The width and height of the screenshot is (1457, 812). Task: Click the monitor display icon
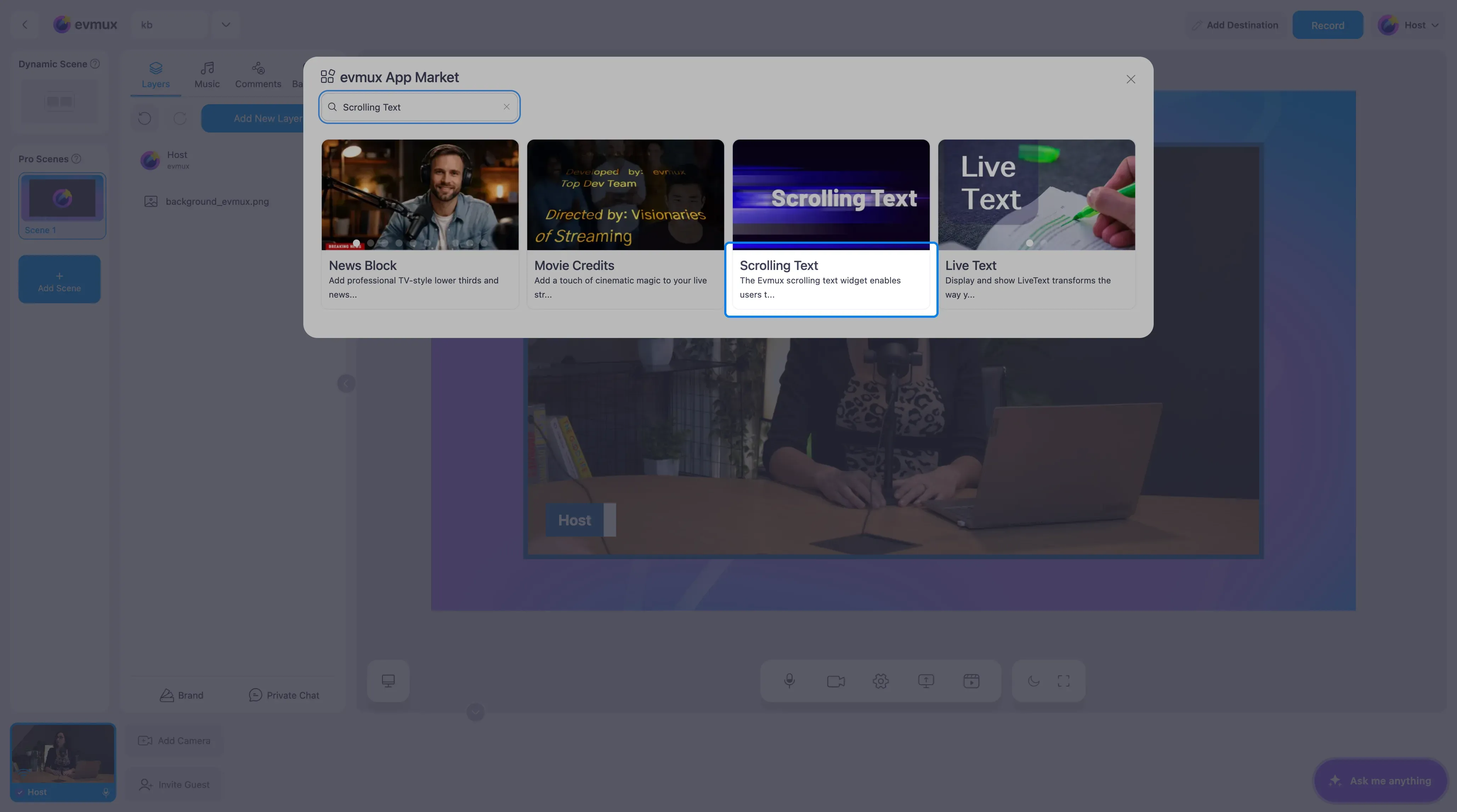coord(388,681)
